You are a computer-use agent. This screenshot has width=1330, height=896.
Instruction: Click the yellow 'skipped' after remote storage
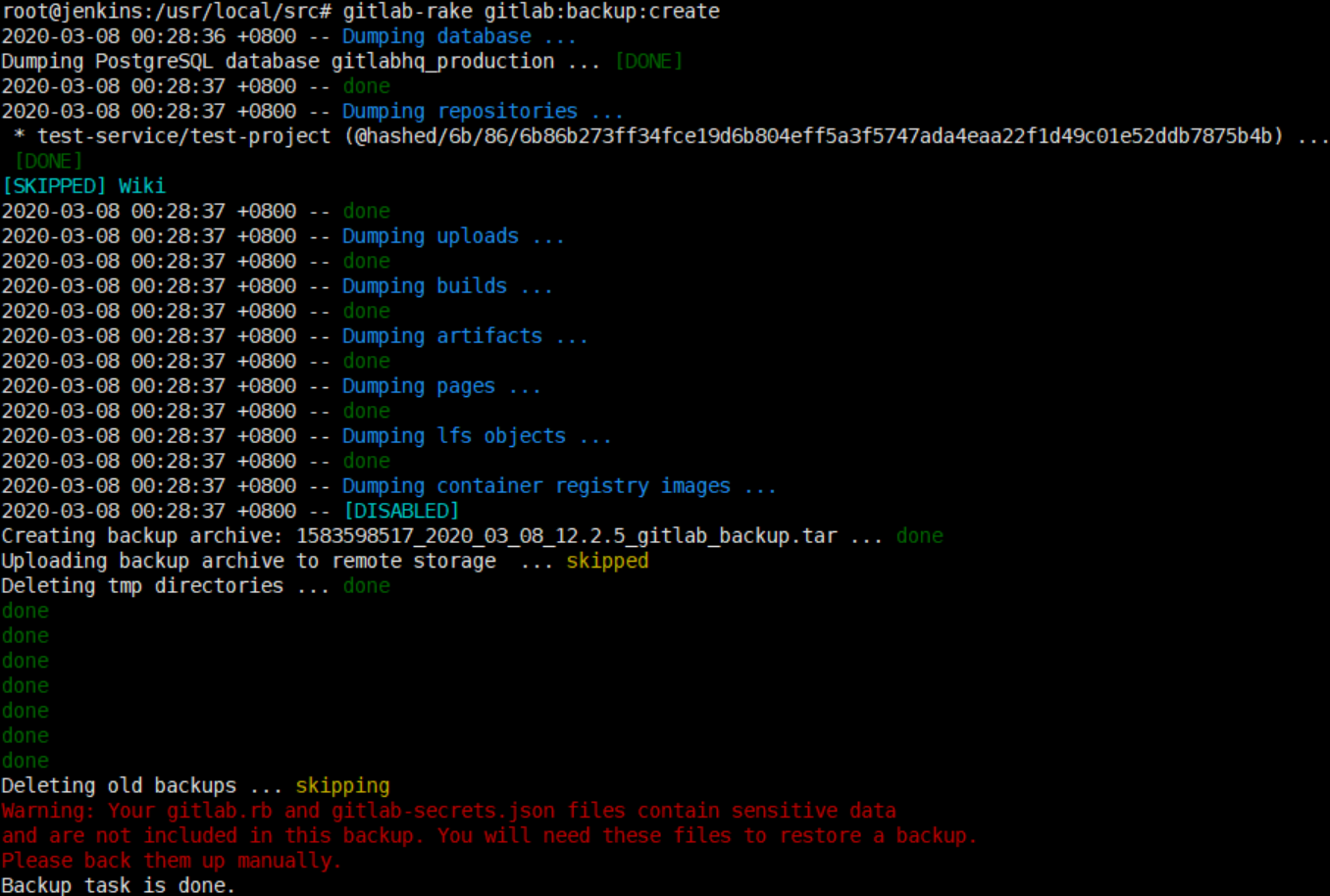coord(607,561)
